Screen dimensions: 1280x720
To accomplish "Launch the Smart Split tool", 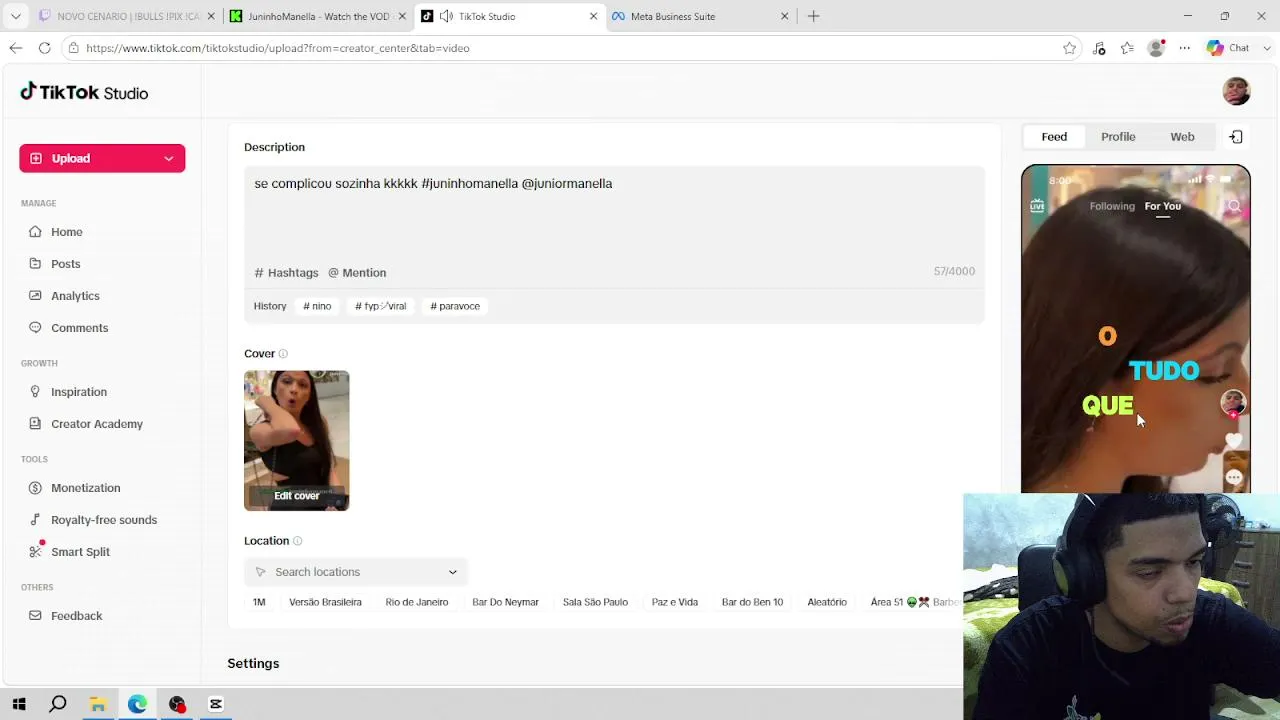I will click(80, 552).
